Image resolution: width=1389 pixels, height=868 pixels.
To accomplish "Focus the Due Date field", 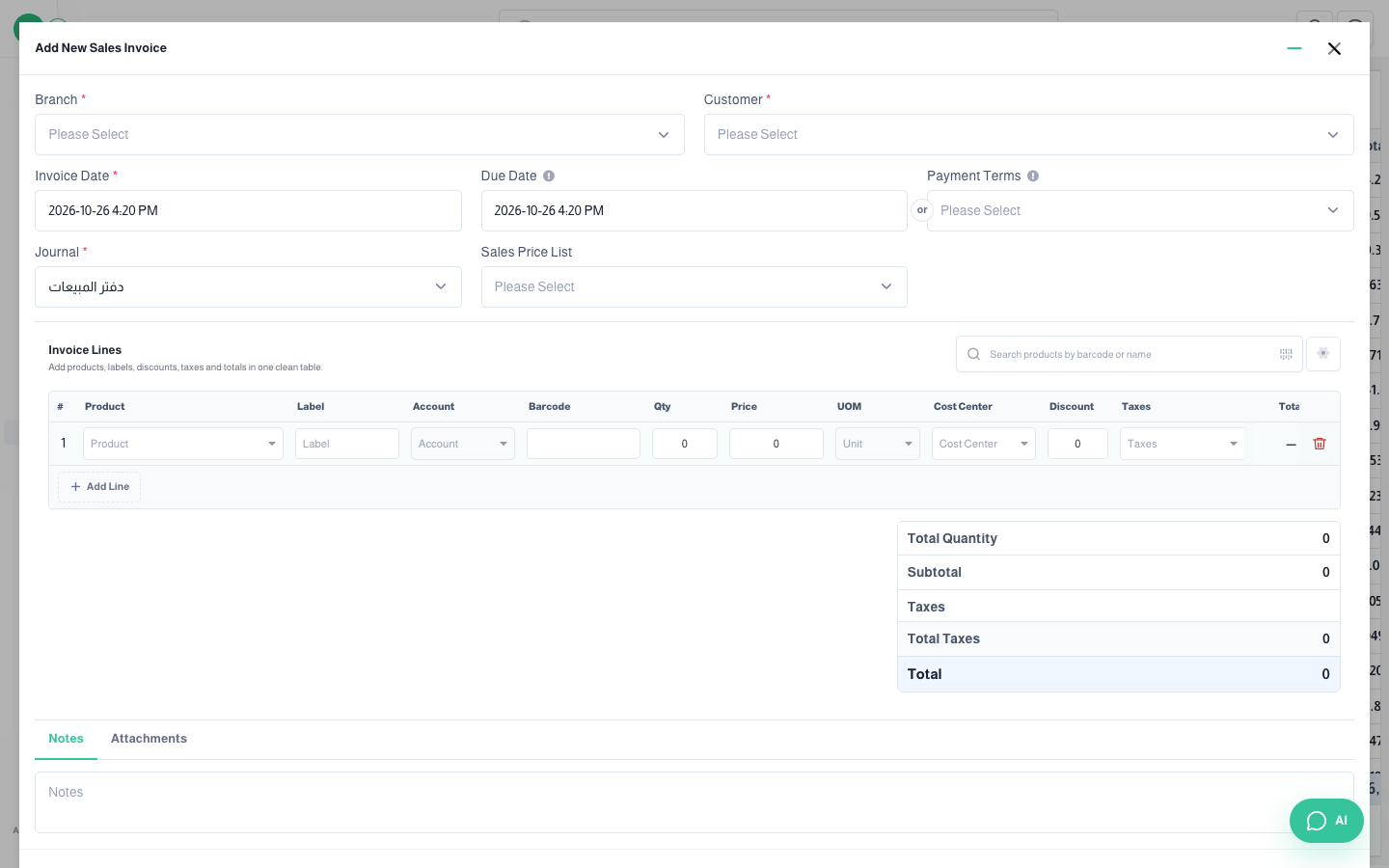I will pos(694,211).
